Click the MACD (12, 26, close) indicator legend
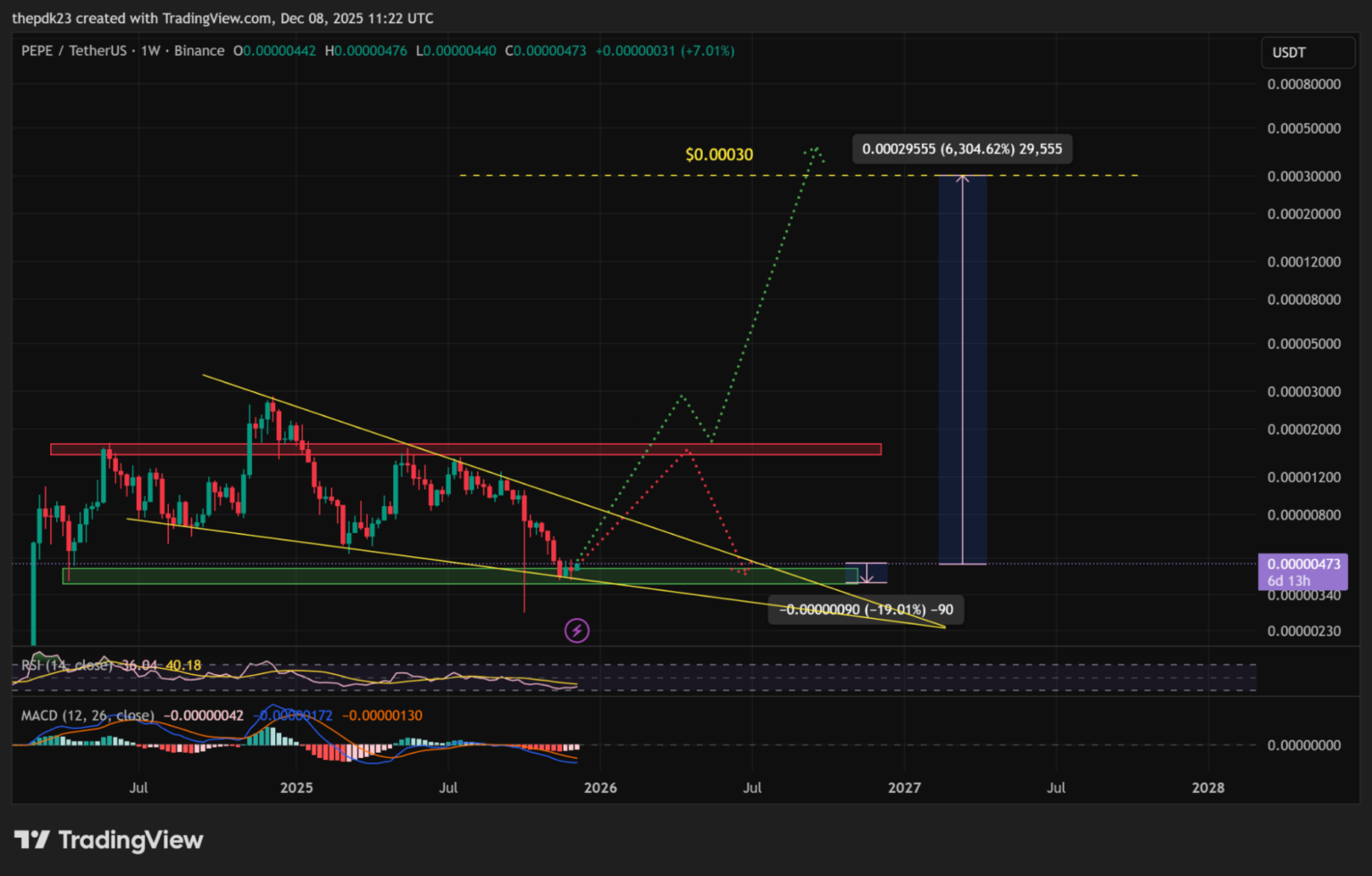The height and width of the screenshot is (876, 1372). coord(88,715)
